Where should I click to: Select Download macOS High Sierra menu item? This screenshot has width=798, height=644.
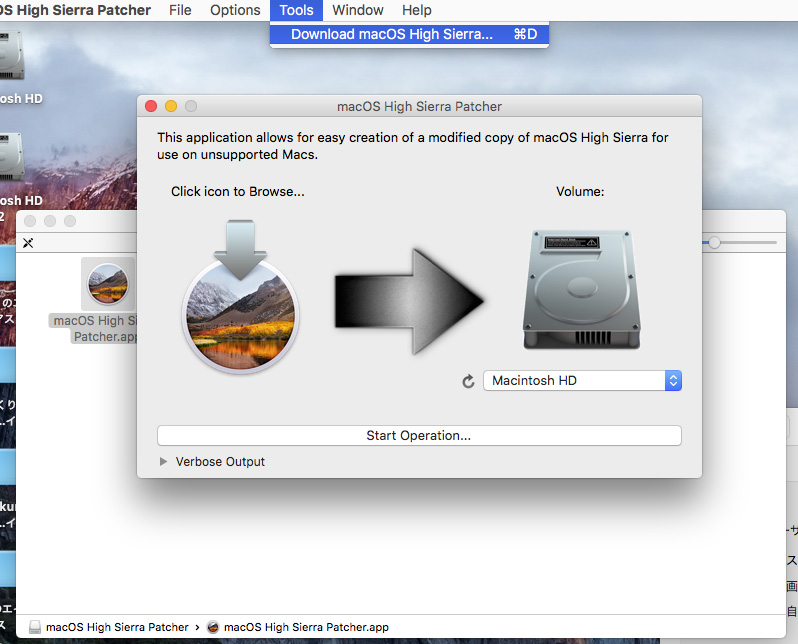click(409, 34)
